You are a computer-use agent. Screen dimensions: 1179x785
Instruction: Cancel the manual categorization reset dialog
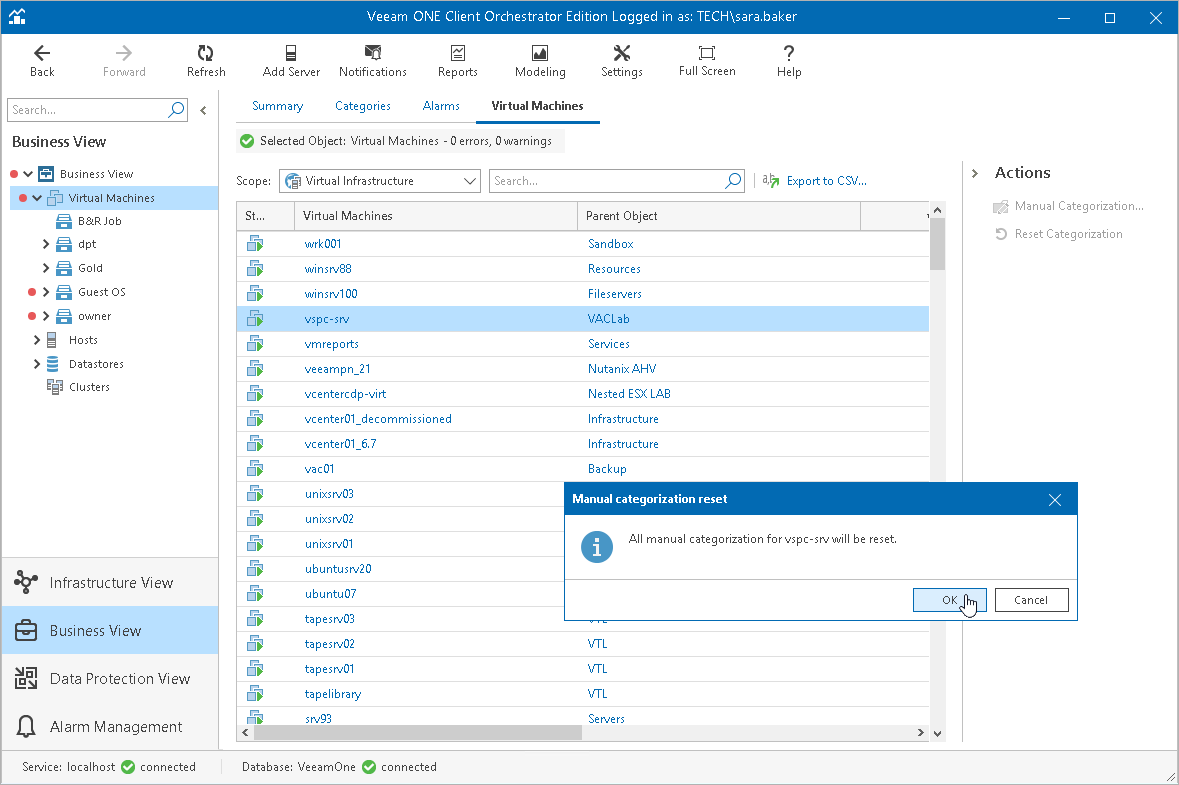pyautogui.click(x=1031, y=600)
